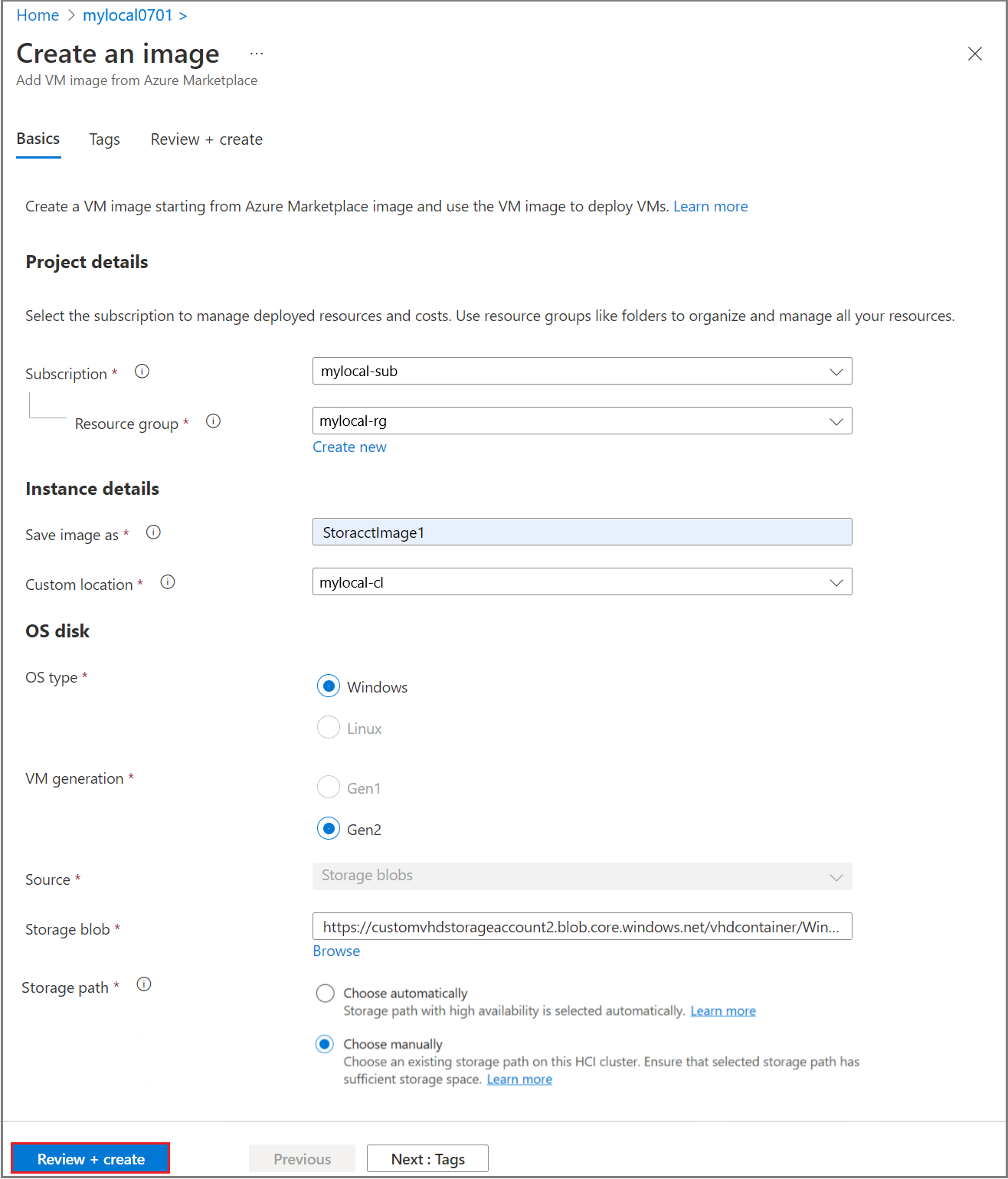The image size is (1008, 1179).
Task: Click the Custom location info icon
Action: coord(168,582)
